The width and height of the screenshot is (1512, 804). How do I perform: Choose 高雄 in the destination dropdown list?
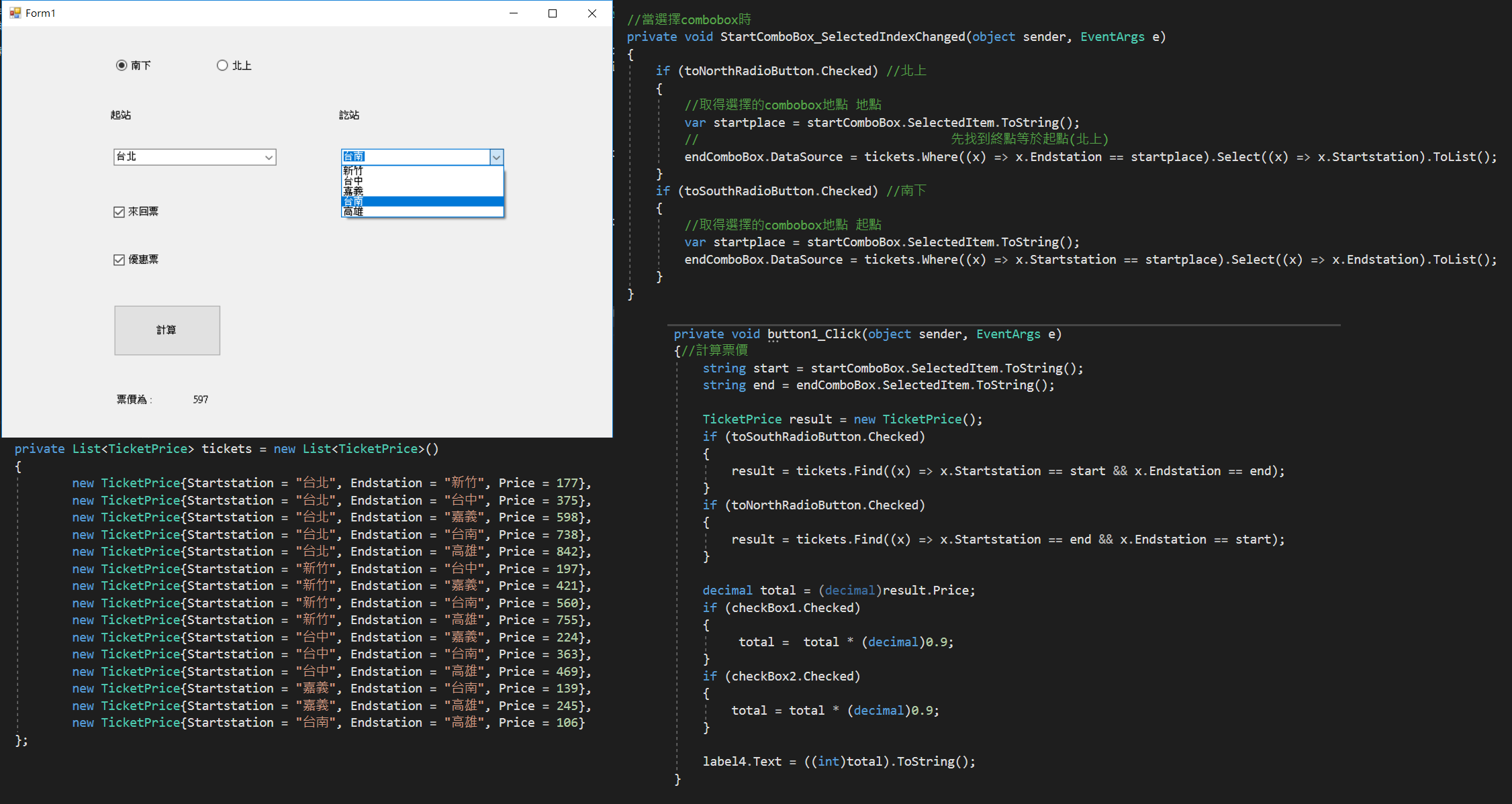pos(422,211)
